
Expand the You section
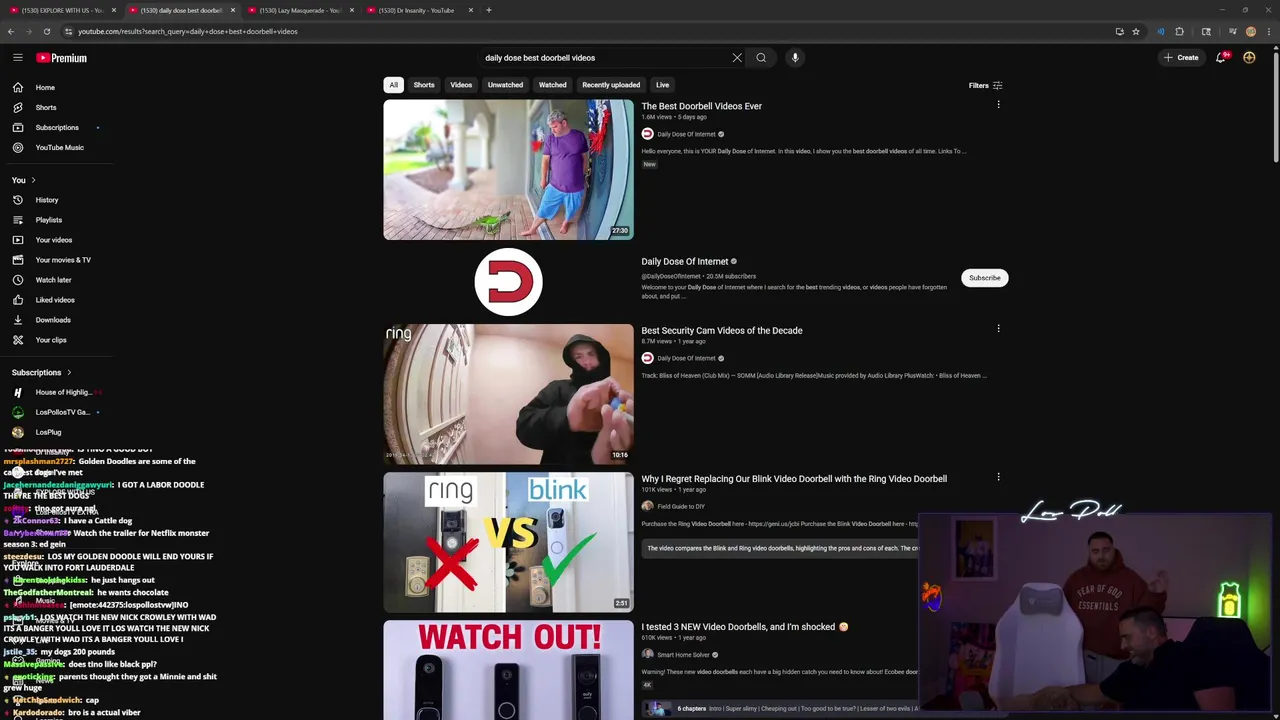(24, 180)
